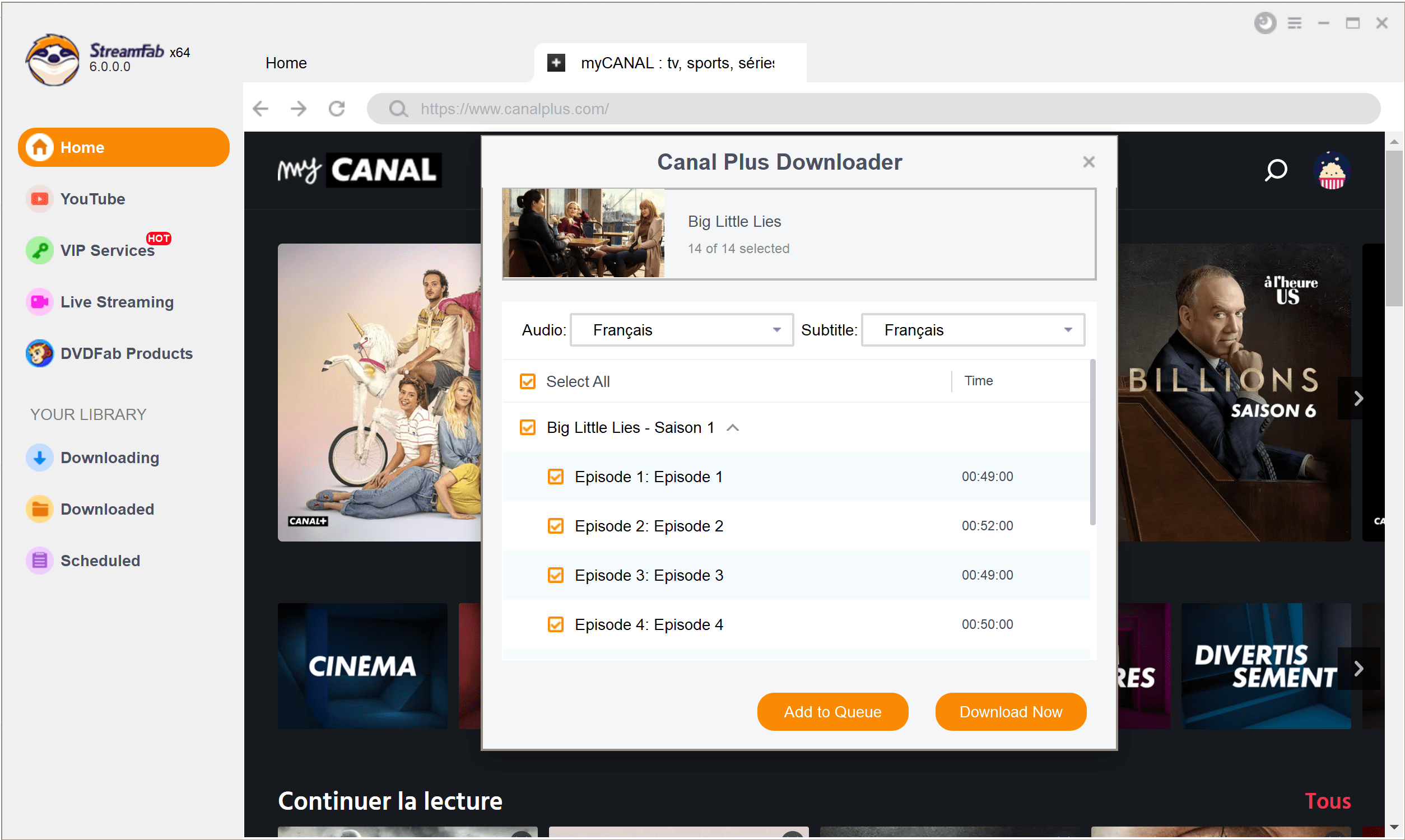Open the Scheduled list icon
This screenshot has height=840, width=1405.
[x=40, y=561]
